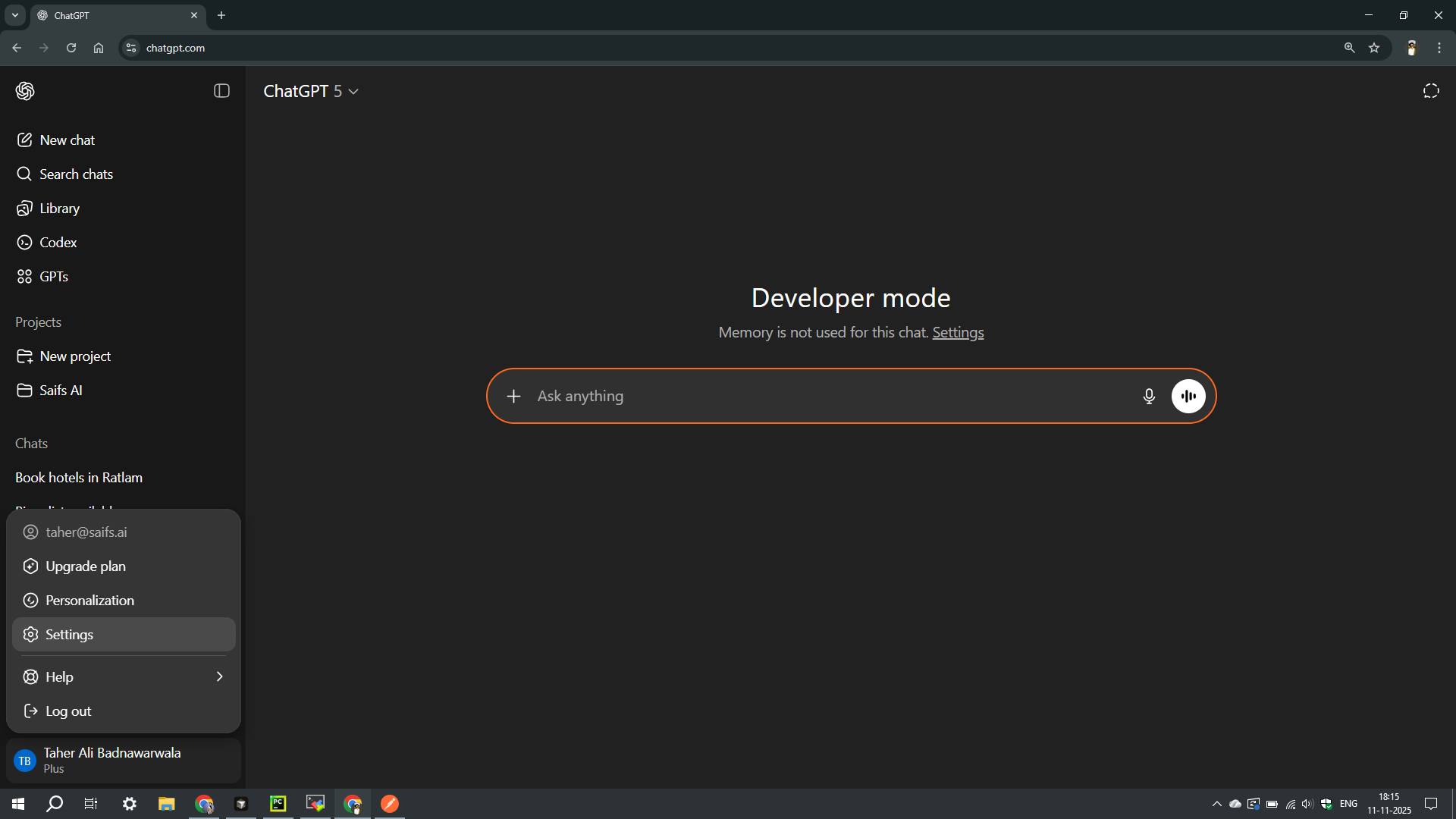The image size is (1456, 819).
Task: Toggle temporary chat icon at top right
Action: [x=1431, y=91]
